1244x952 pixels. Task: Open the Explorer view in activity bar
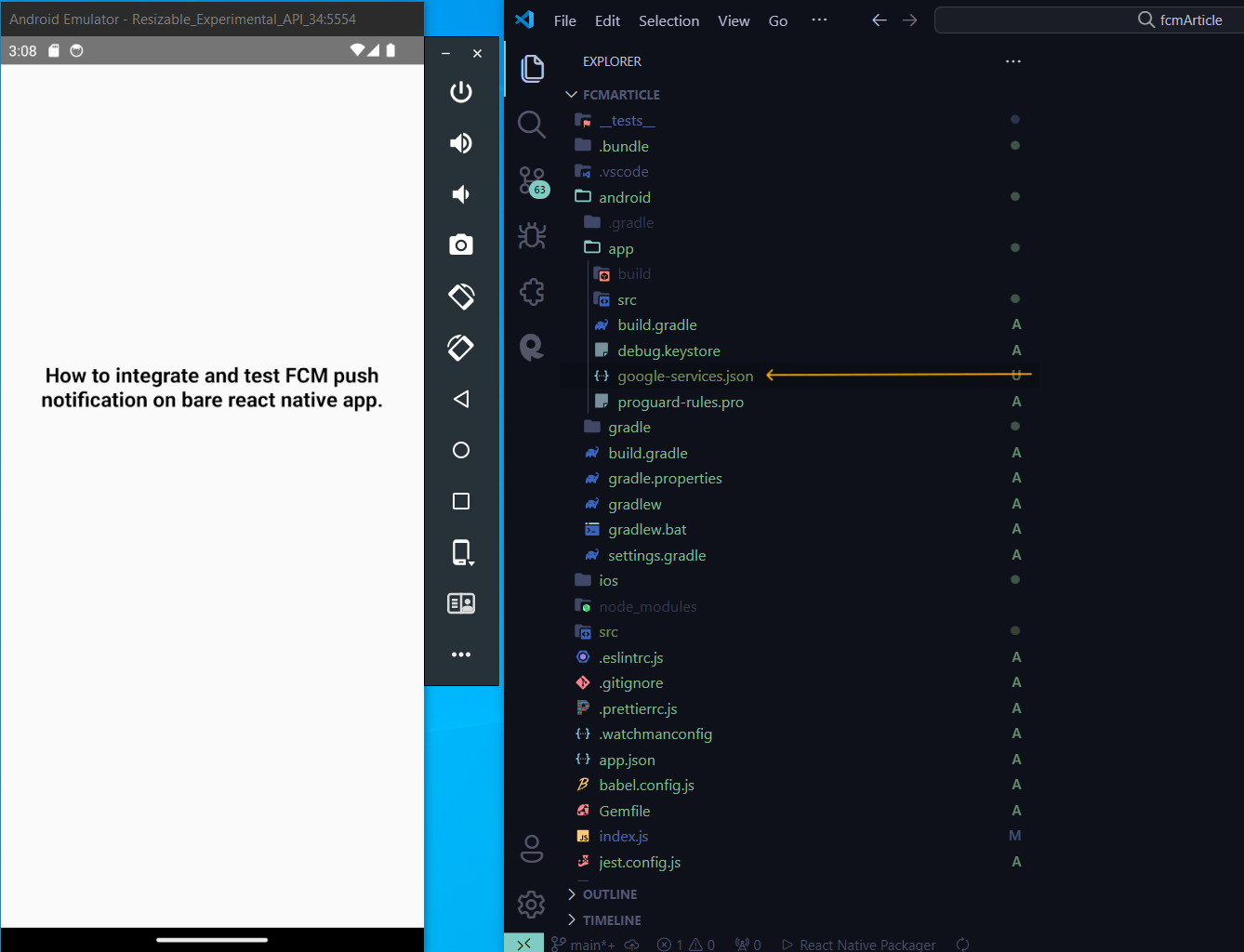(x=532, y=68)
